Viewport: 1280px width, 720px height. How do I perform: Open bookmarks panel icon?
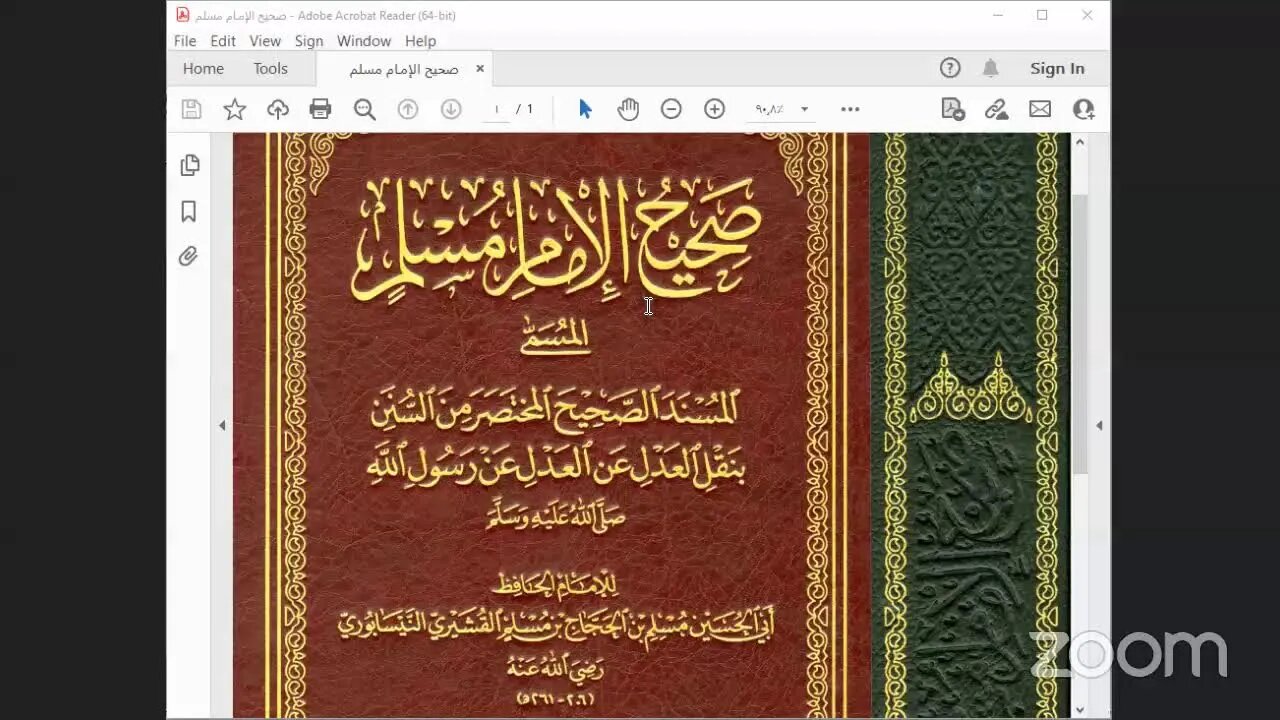[x=188, y=211]
